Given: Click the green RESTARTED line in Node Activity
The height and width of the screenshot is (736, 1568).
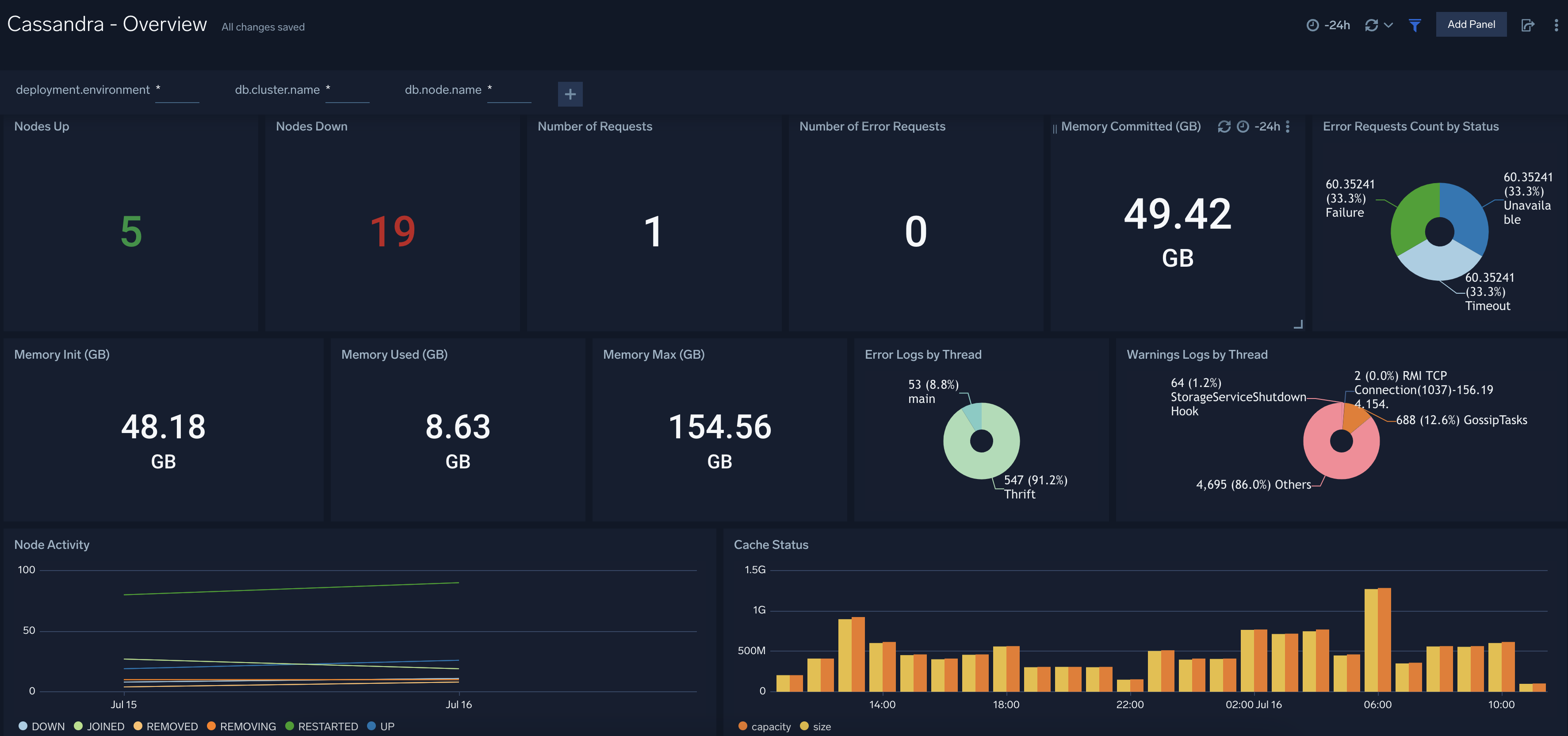Looking at the screenshot, I should (x=291, y=589).
